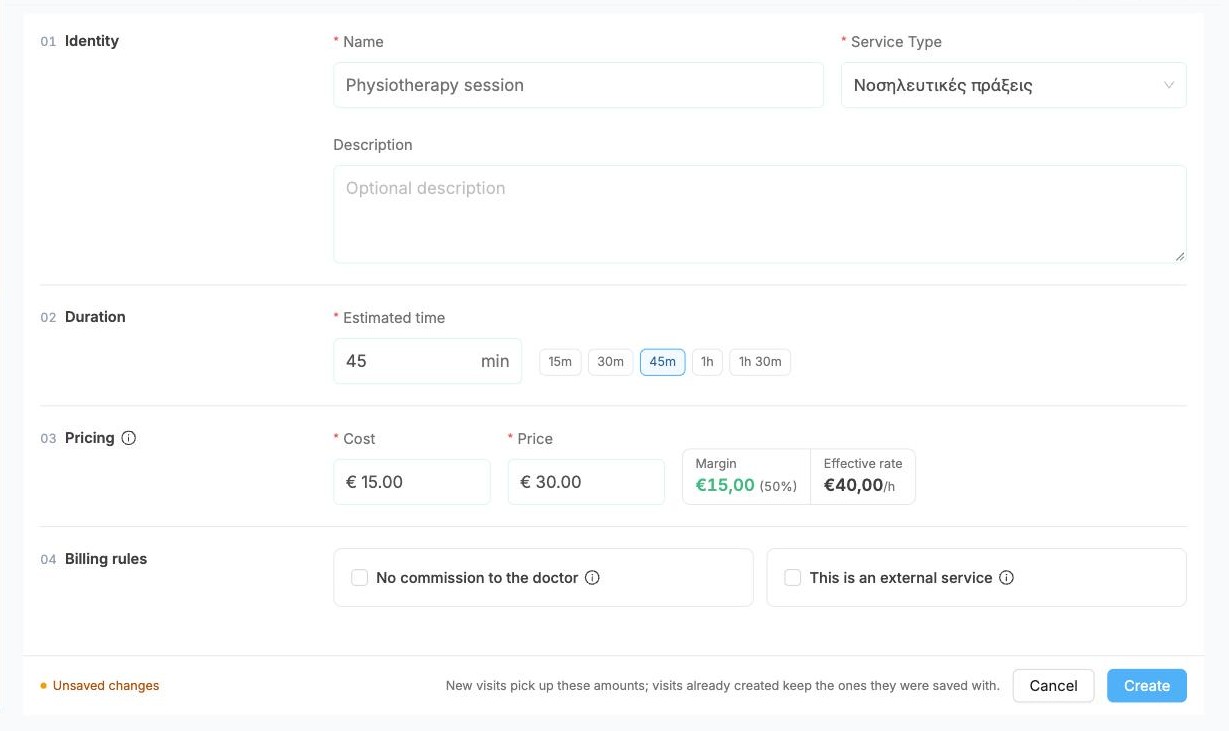Viewport: 1229px width, 731px height.
Task: Click the Create button
Action: [x=1146, y=685]
